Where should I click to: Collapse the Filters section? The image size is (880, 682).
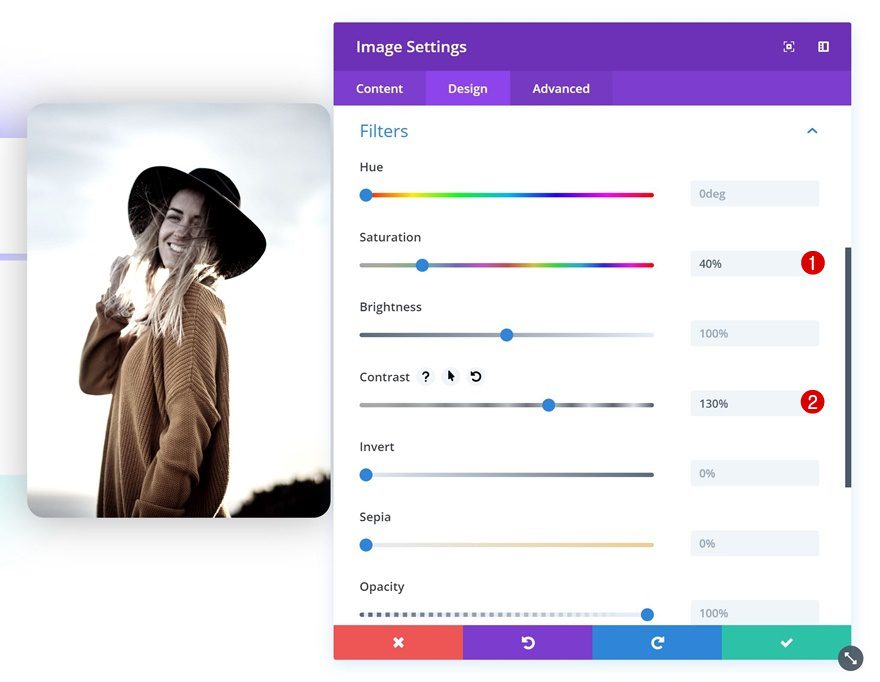click(x=813, y=130)
